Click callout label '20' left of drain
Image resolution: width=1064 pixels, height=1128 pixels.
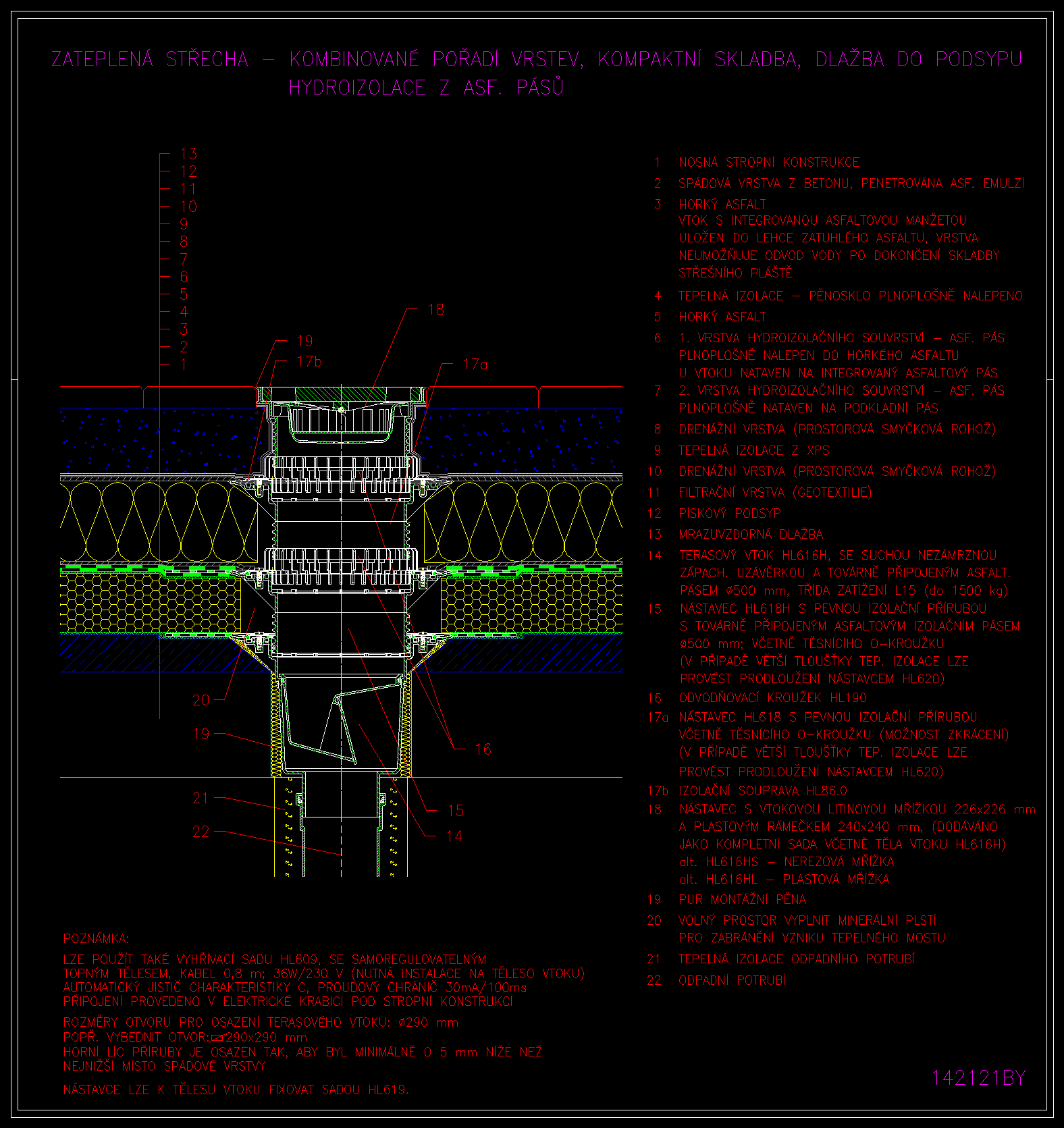201,700
